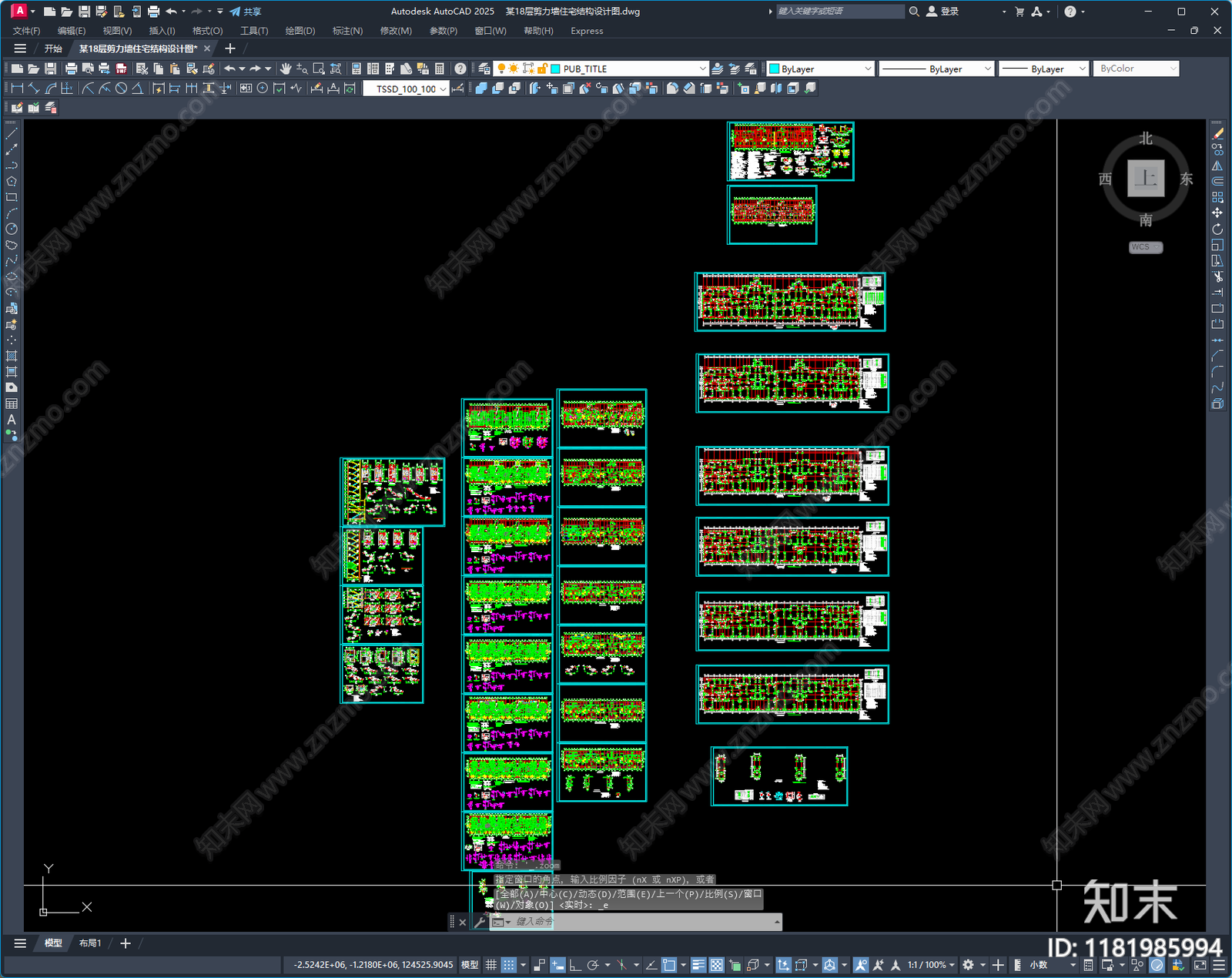The width and height of the screenshot is (1232, 978).
Task: Click the Share (共享) button
Action: 246,12
